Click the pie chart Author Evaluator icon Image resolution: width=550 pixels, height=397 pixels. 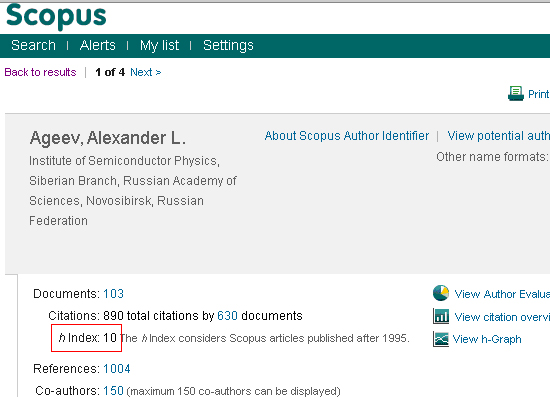pyautogui.click(x=441, y=293)
